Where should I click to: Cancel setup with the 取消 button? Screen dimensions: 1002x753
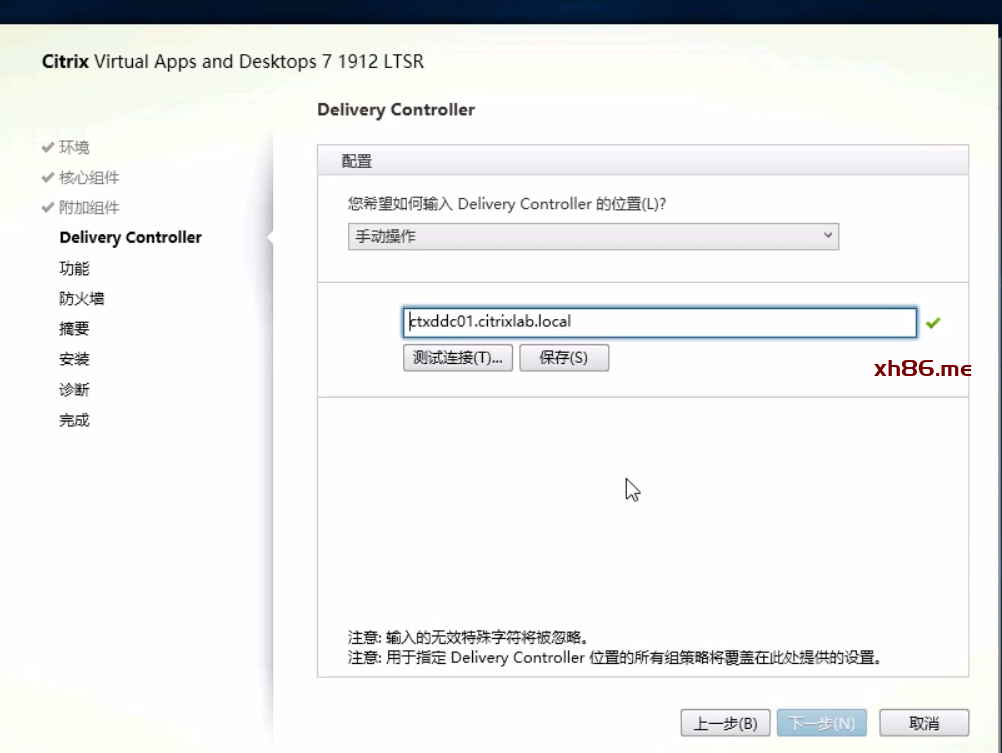coord(924,723)
